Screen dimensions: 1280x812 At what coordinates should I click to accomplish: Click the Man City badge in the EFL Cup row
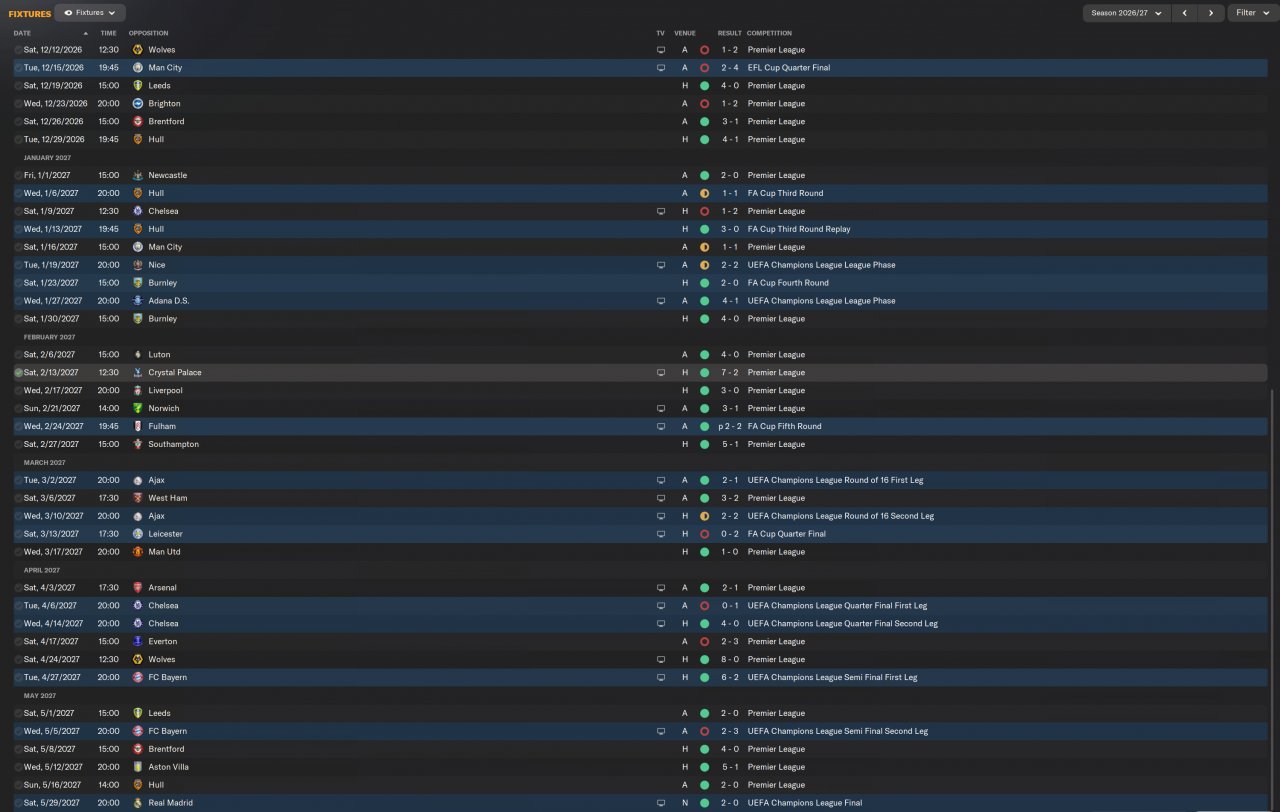pos(138,68)
